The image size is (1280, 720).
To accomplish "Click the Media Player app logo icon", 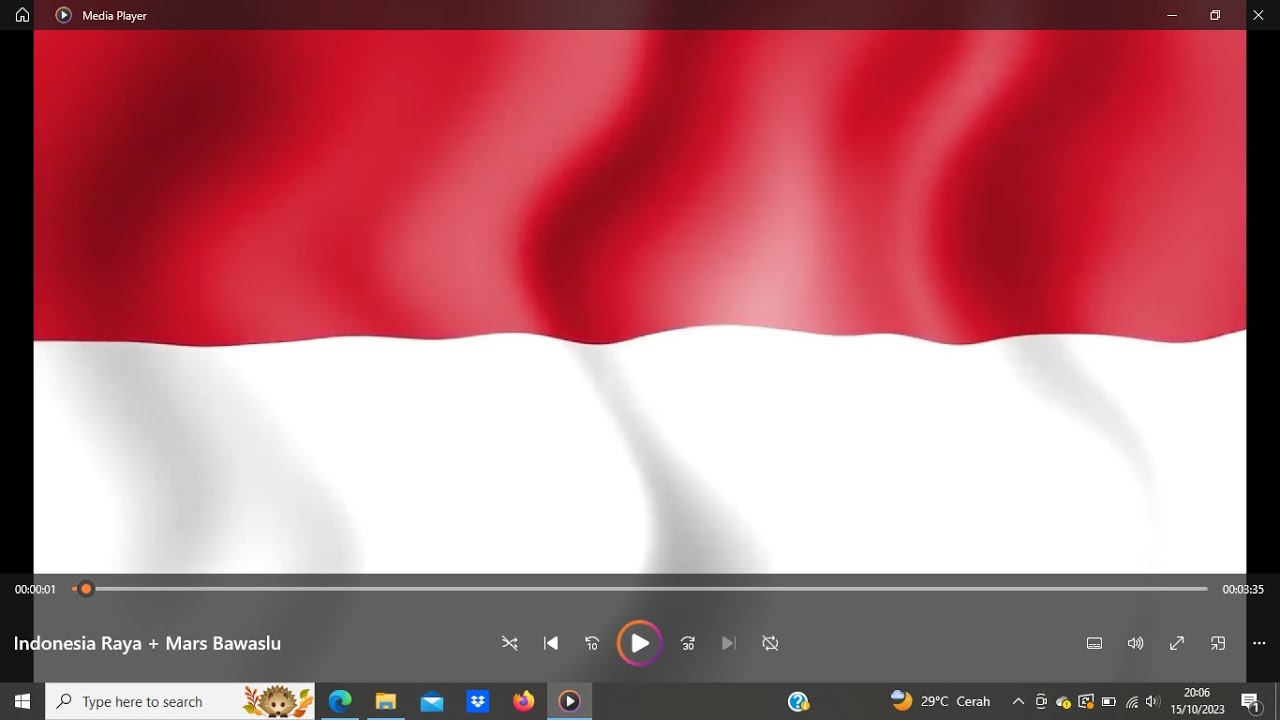I will (x=63, y=15).
